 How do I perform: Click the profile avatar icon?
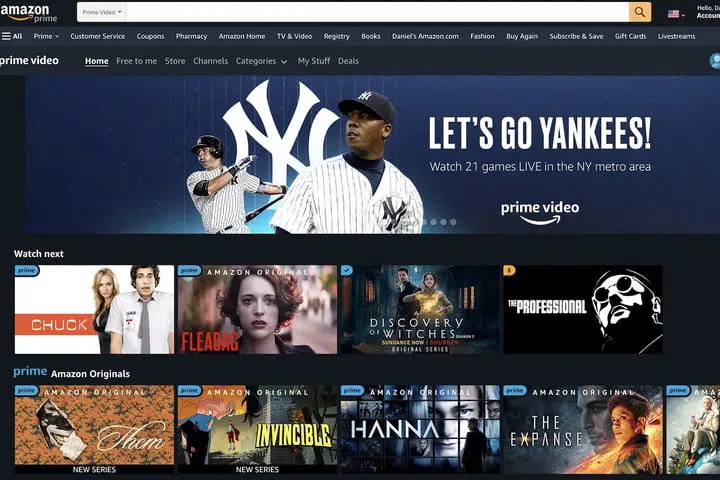[x=714, y=61]
